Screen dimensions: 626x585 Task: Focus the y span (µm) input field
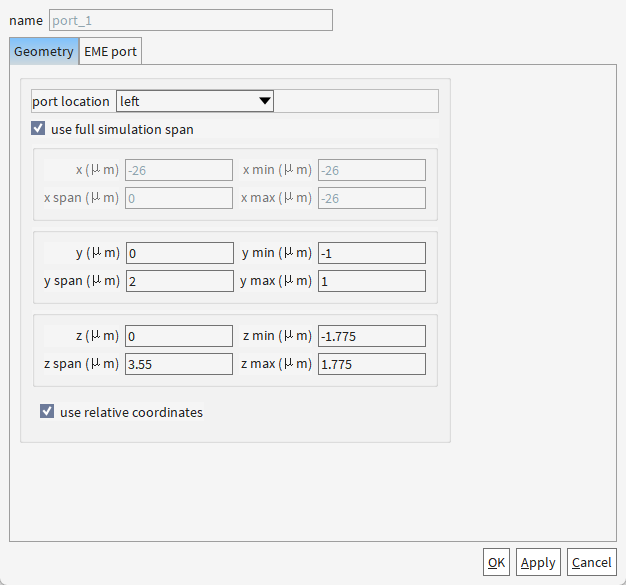(x=180, y=281)
